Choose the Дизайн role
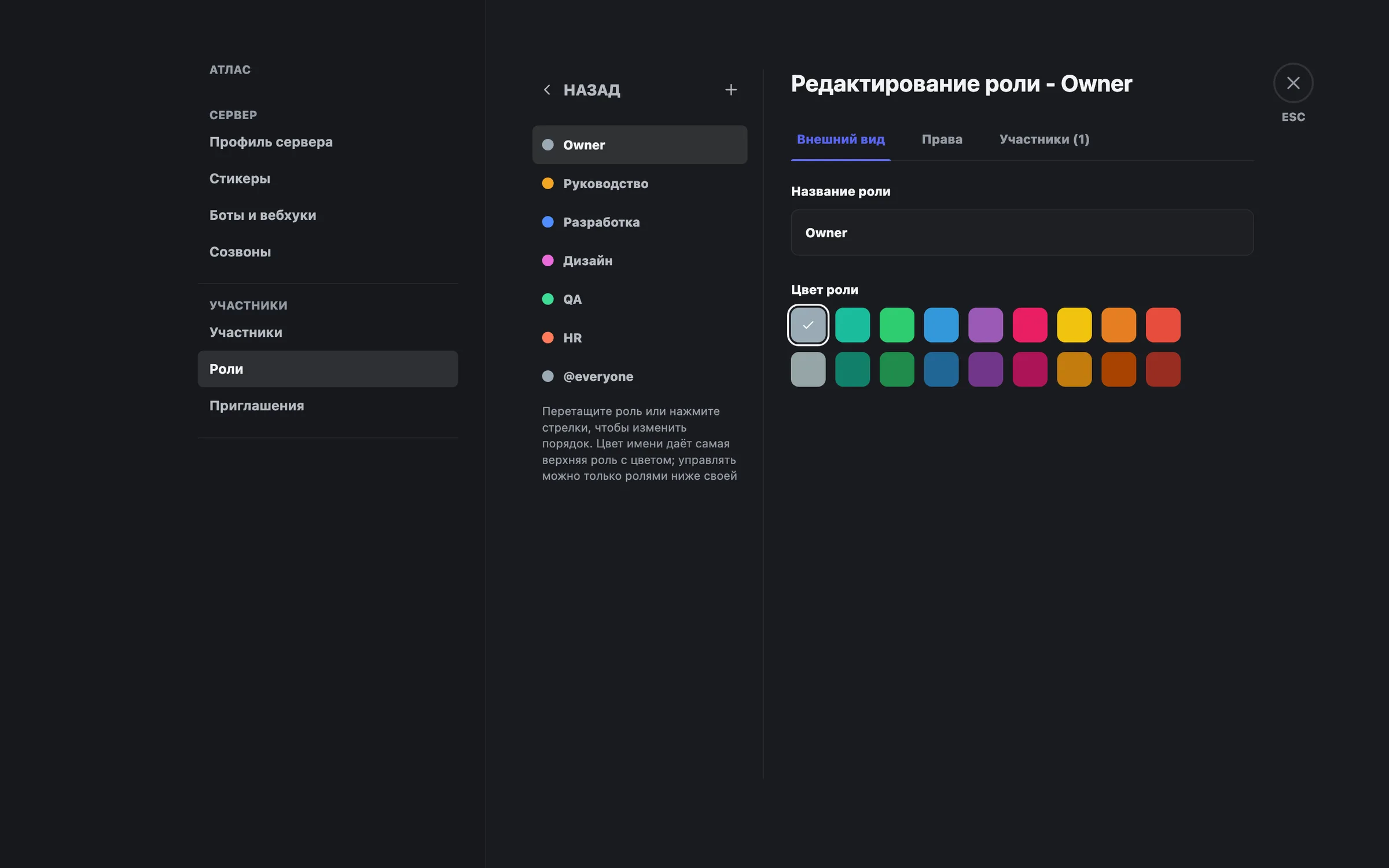1389x868 pixels. click(640, 260)
